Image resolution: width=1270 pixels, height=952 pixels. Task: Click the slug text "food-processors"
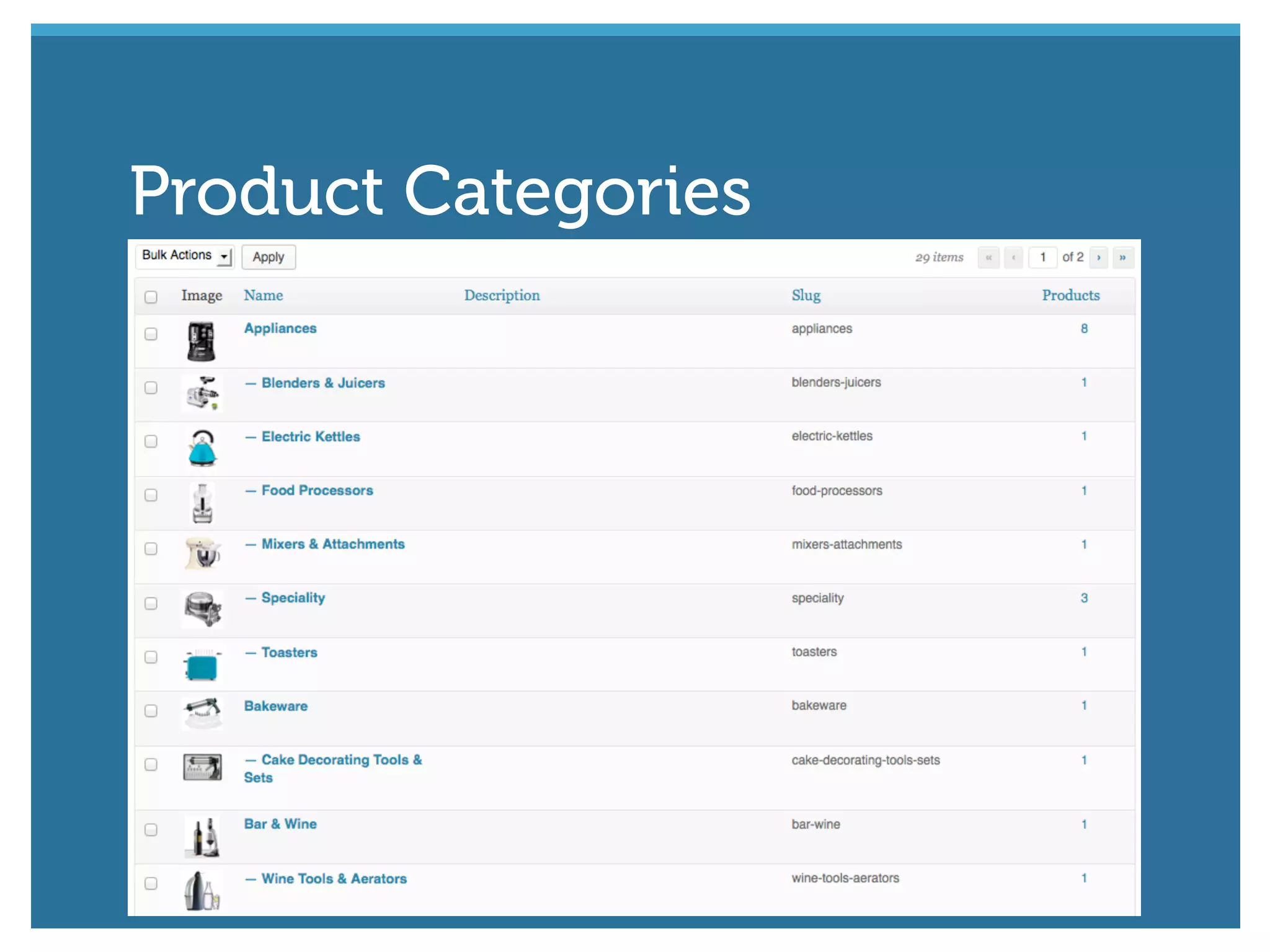pos(837,491)
